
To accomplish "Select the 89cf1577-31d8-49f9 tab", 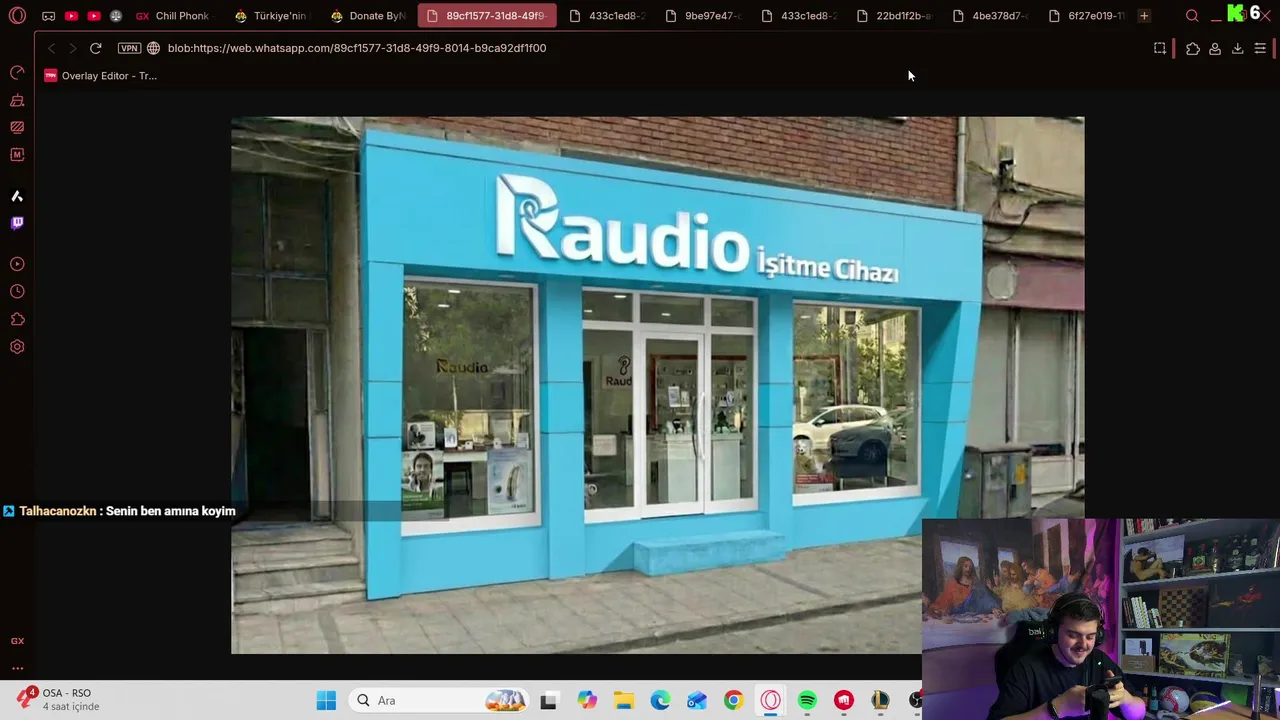I will tap(487, 16).
